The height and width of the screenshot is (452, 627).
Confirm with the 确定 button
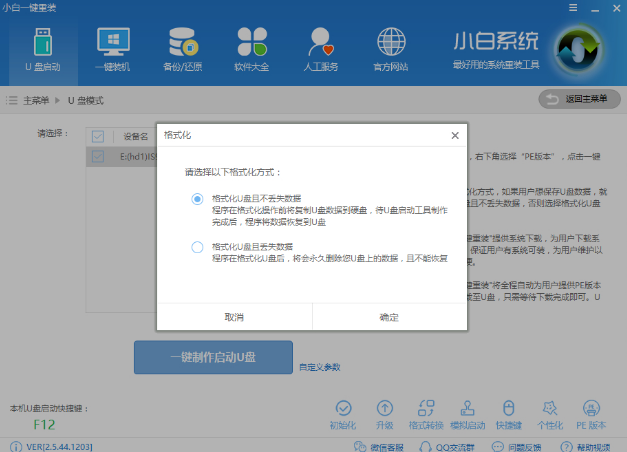point(389,316)
